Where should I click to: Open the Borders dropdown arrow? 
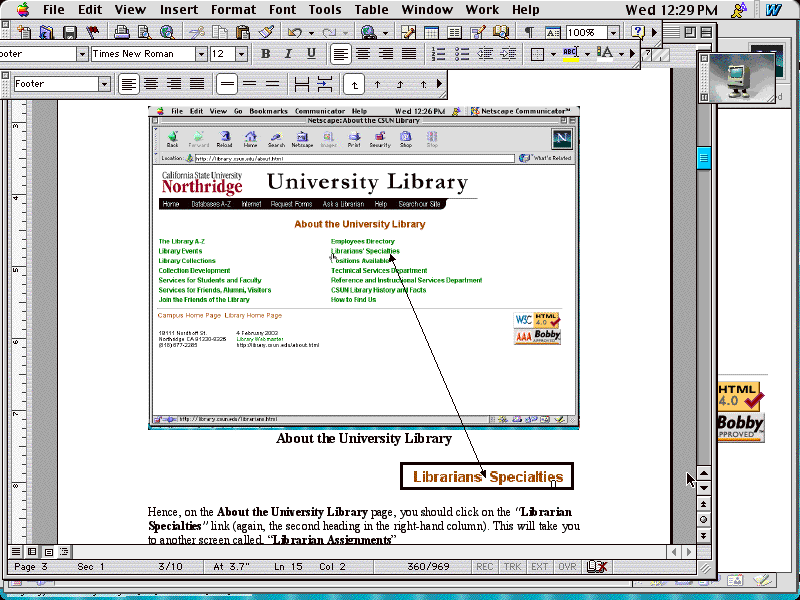tap(553, 54)
